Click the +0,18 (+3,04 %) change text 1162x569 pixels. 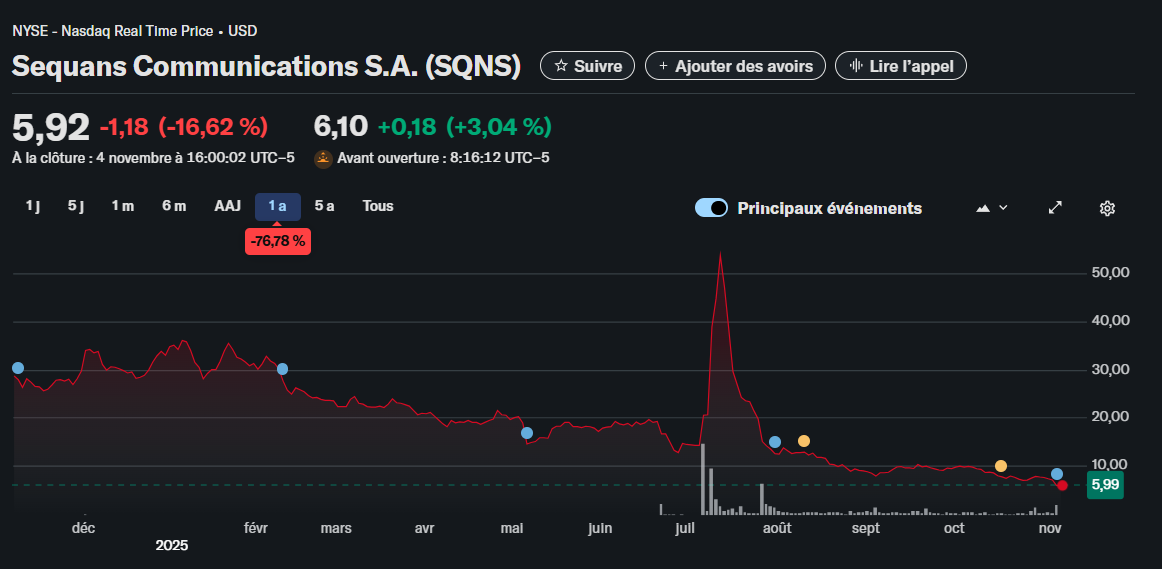[x=465, y=127]
